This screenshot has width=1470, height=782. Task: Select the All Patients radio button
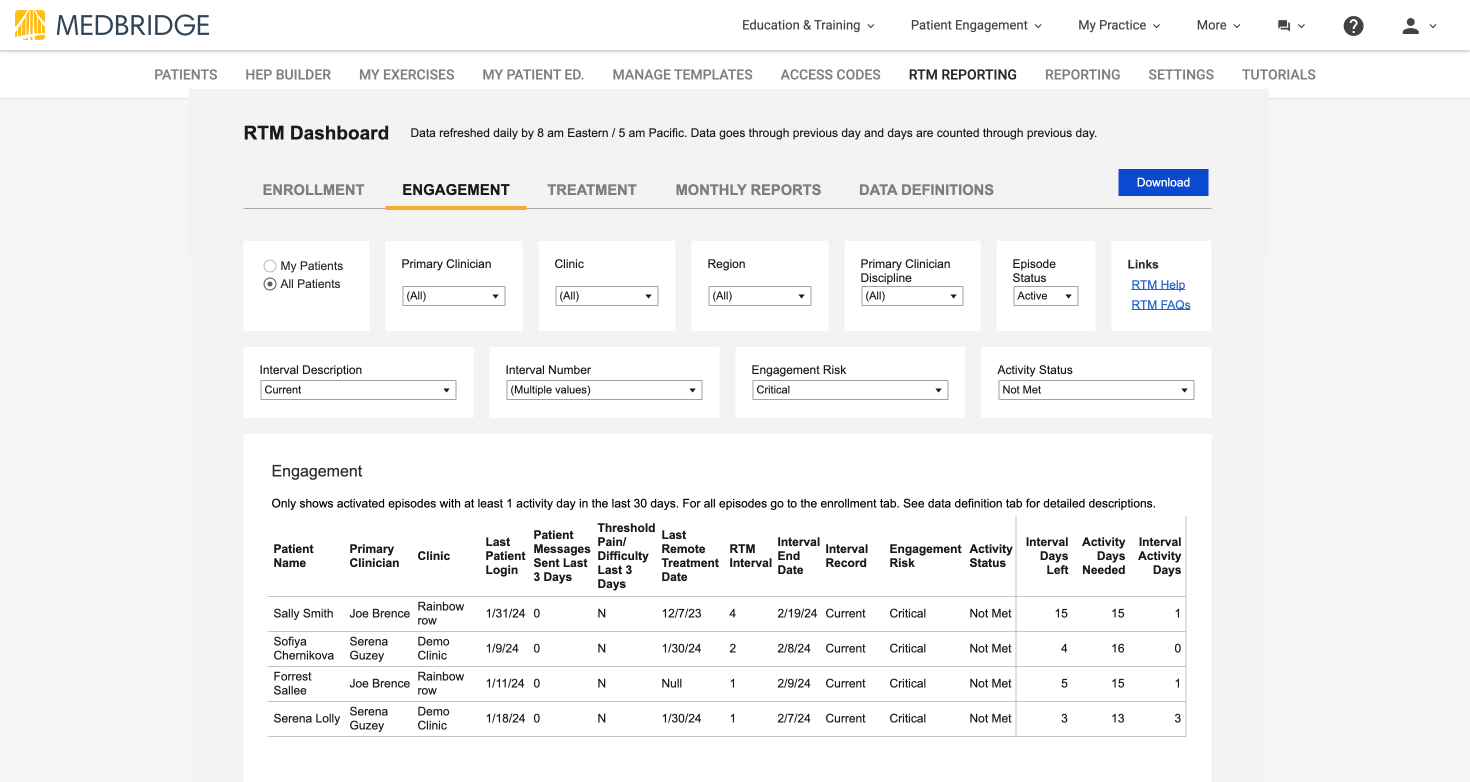point(270,284)
